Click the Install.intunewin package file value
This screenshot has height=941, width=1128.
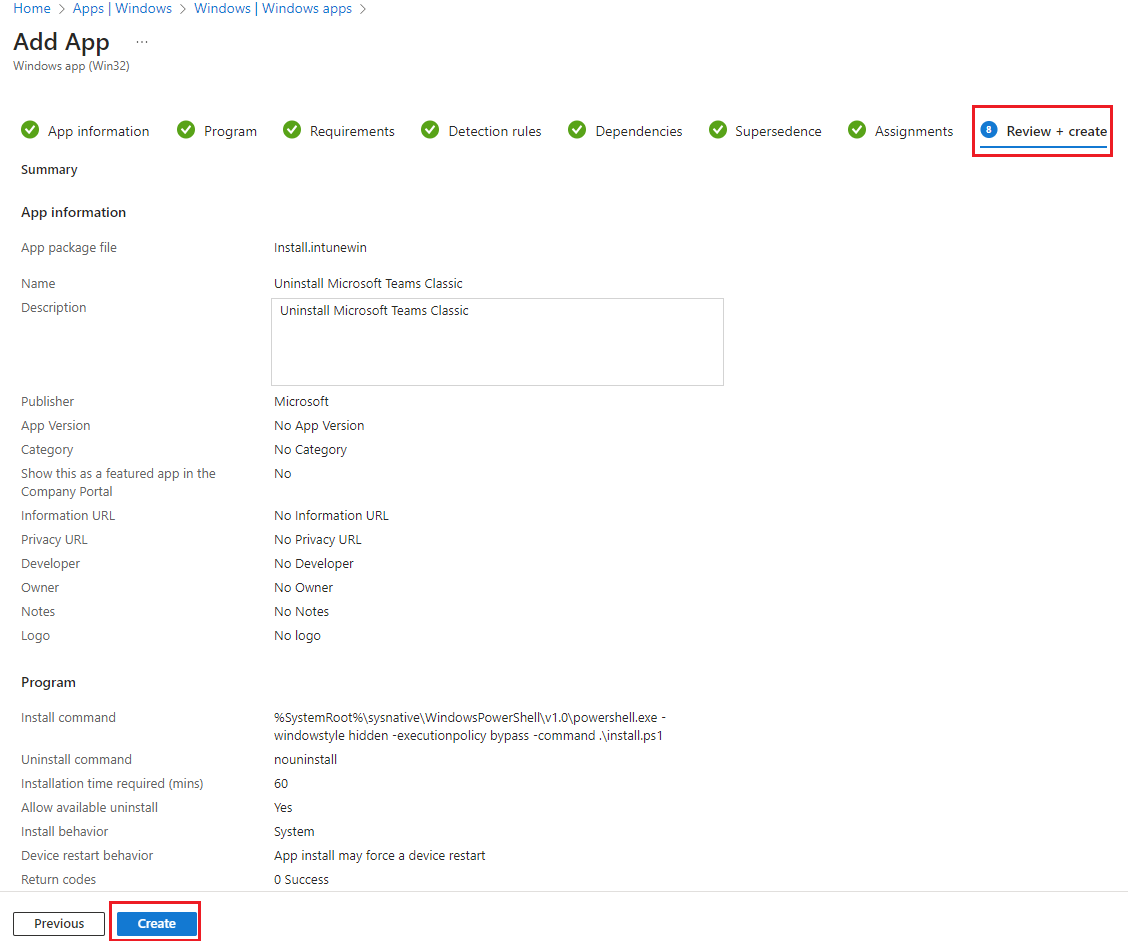pyautogui.click(x=320, y=247)
